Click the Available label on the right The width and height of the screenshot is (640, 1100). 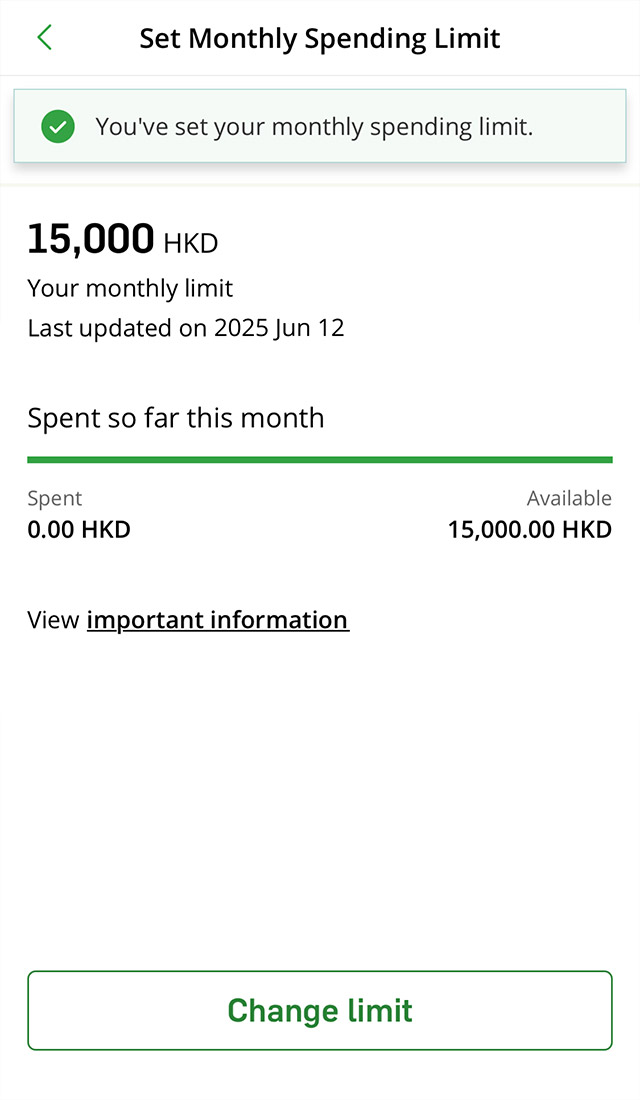pyautogui.click(x=569, y=498)
